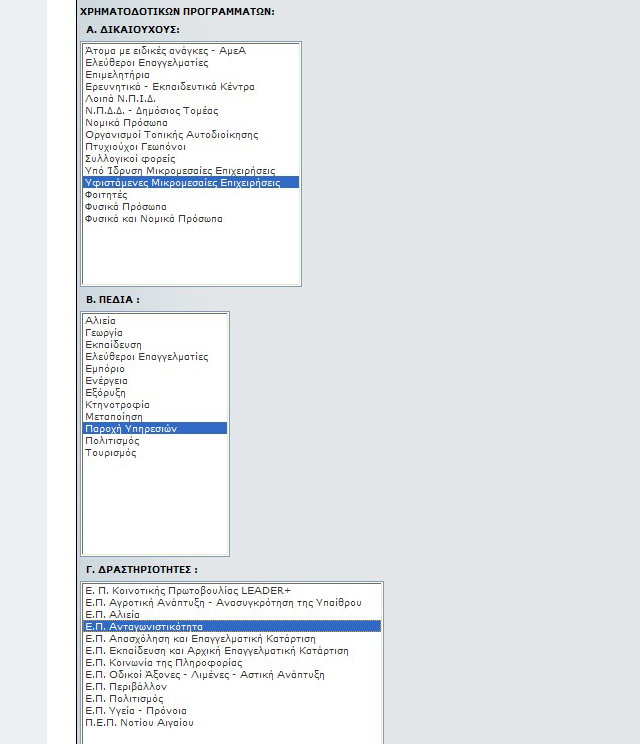This screenshot has width=640, height=744.
Task: Choose 'Πολιτισμός' in Πεδία list
Action: (x=155, y=441)
